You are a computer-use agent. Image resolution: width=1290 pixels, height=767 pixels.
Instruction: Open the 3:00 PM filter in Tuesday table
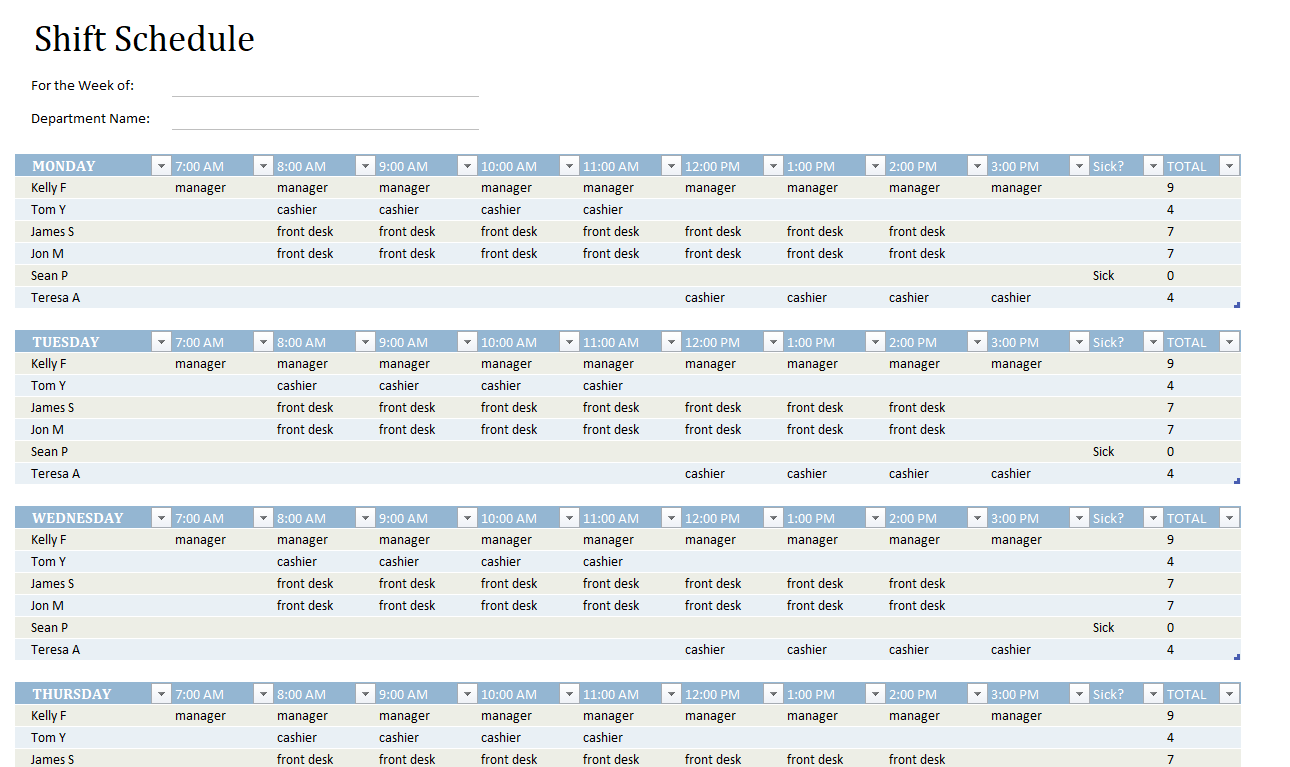tap(1079, 342)
